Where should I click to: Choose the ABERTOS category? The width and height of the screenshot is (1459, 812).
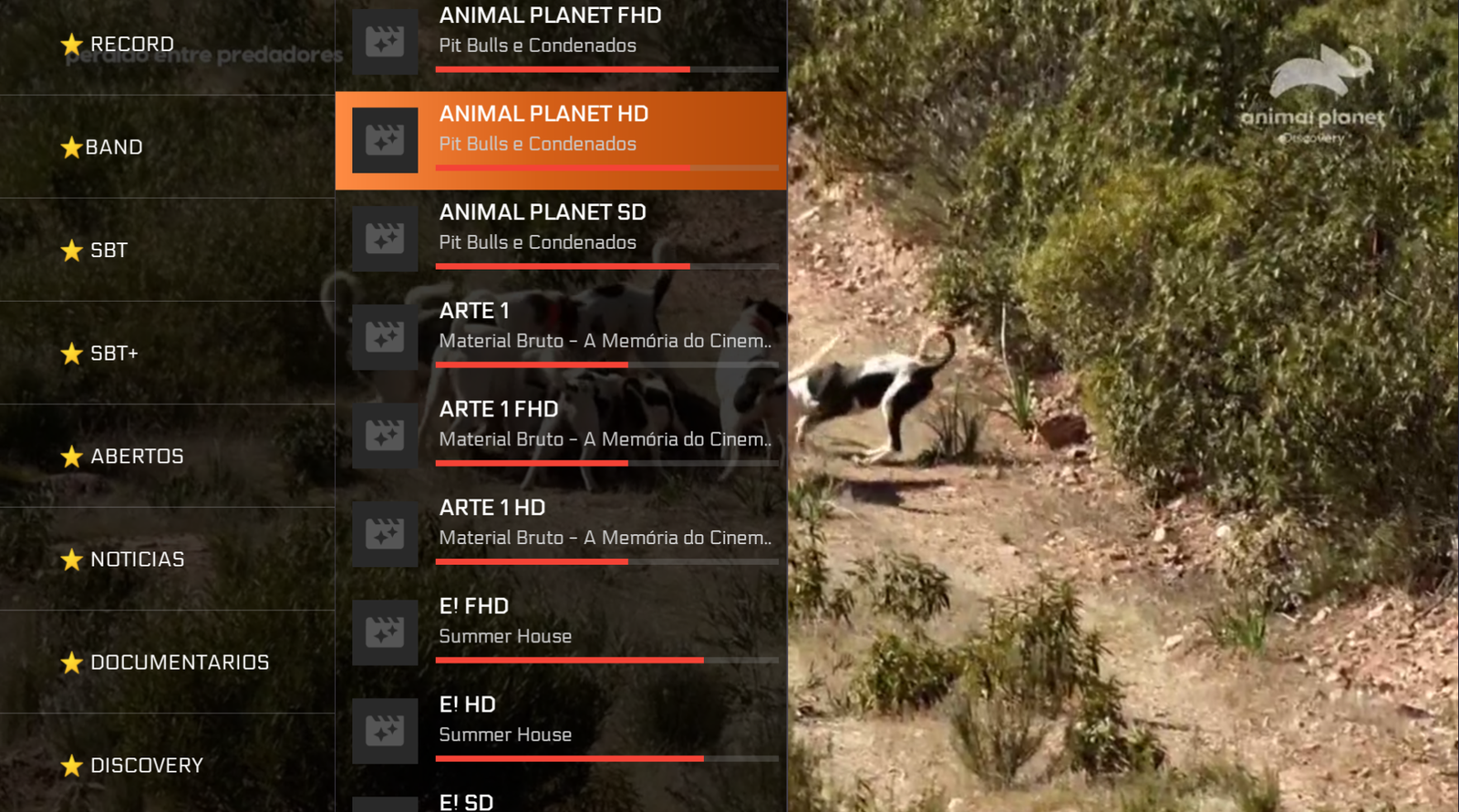(x=167, y=456)
